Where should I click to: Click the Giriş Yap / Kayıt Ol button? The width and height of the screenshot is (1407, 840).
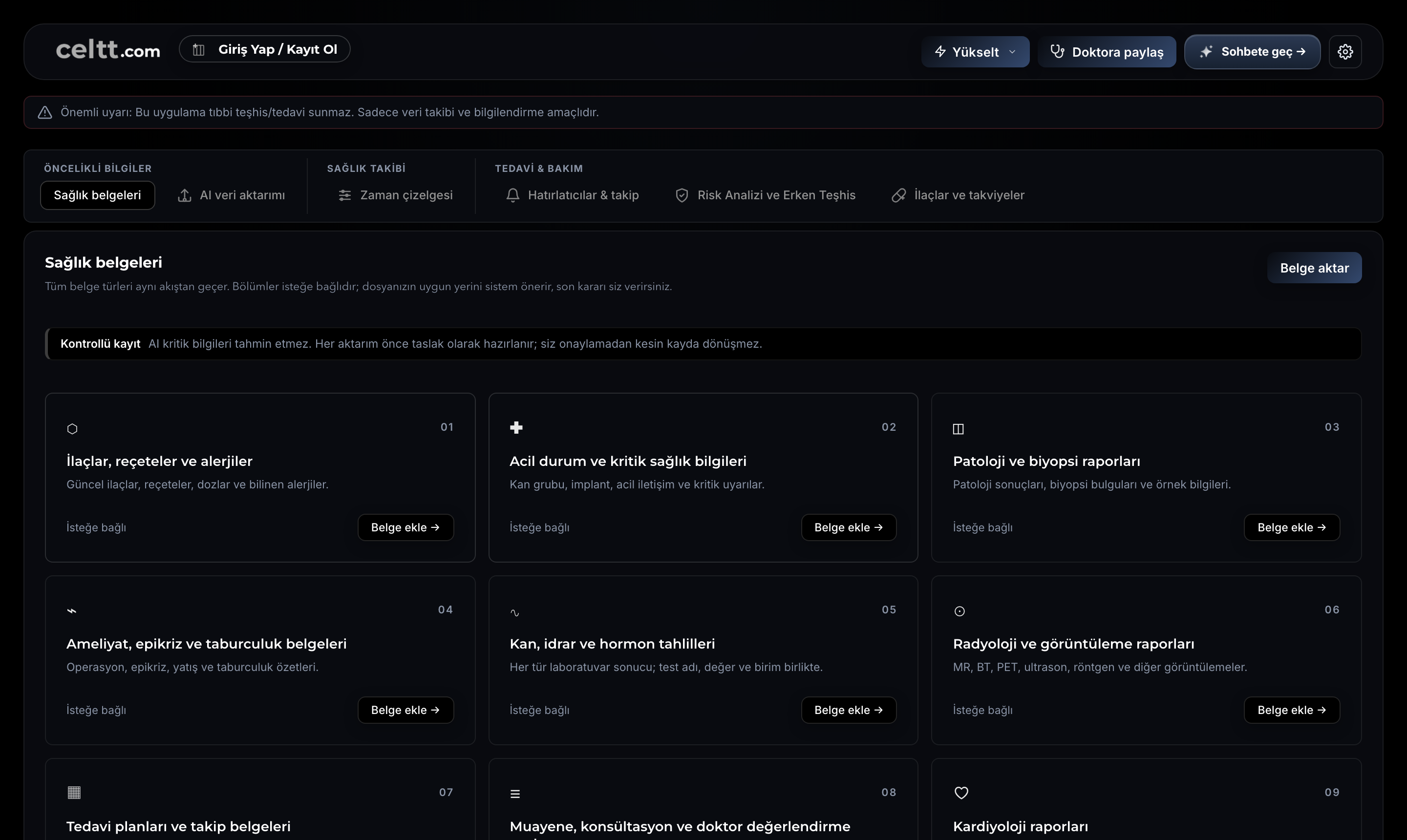coord(264,49)
